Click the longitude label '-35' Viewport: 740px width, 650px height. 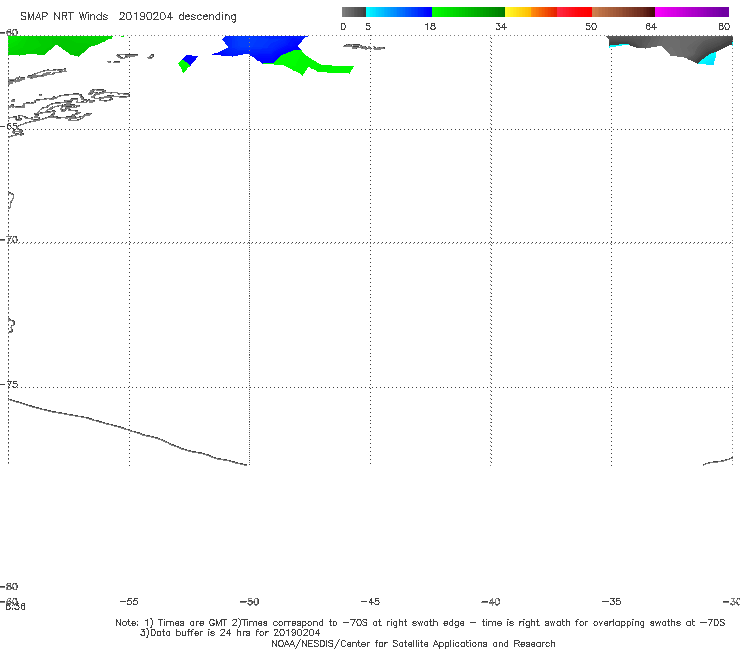pyautogui.click(x=612, y=601)
